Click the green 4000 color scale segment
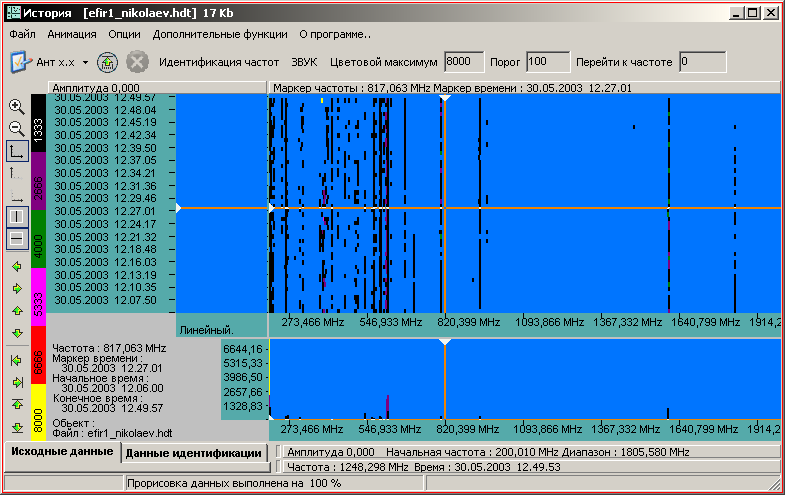Image resolution: width=785 pixels, height=495 pixels. (39, 239)
